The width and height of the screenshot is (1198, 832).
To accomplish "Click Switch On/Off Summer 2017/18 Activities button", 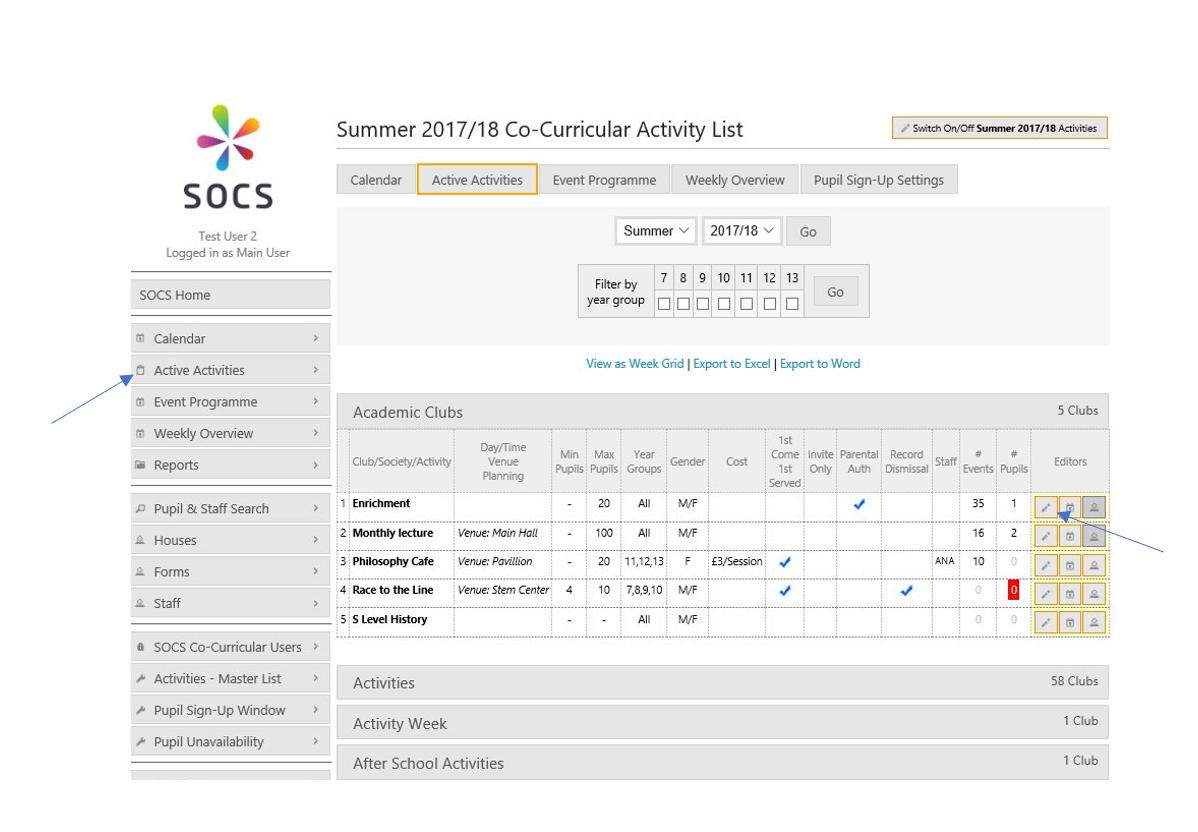I will [x=999, y=128].
